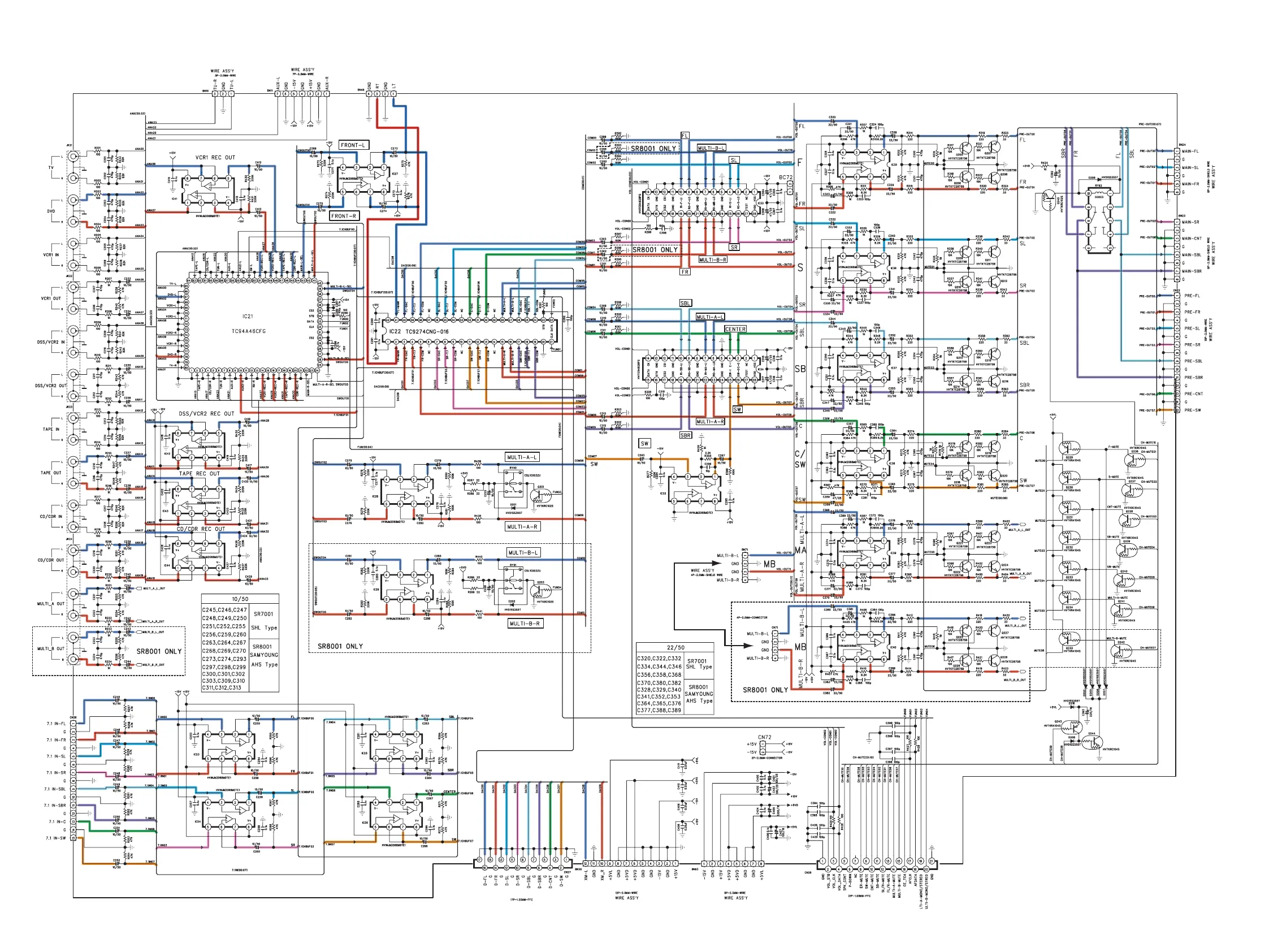
Task: Click the TV input jack symbol
Action: (73, 157)
